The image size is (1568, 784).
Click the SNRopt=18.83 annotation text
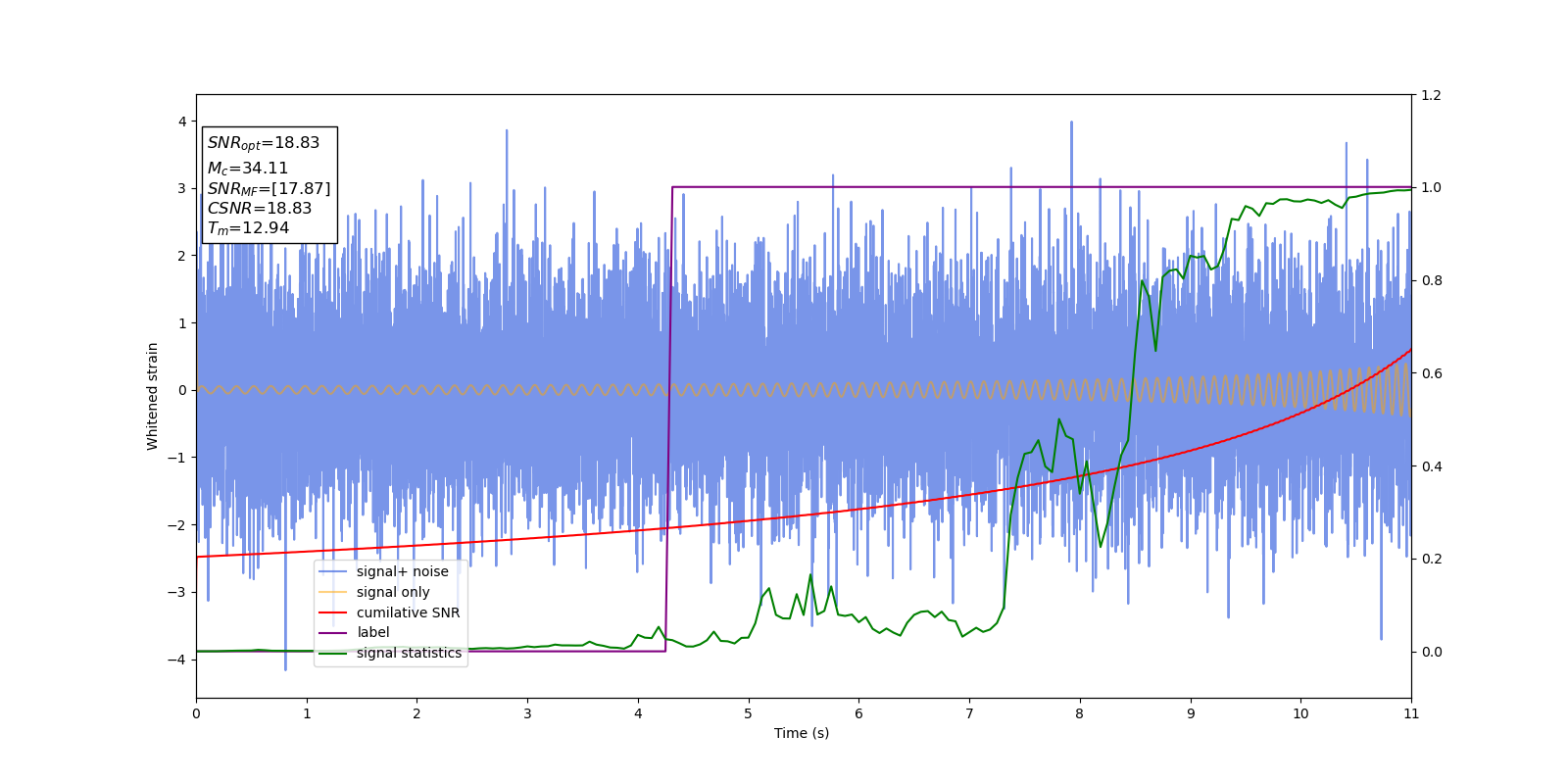click(x=264, y=143)
